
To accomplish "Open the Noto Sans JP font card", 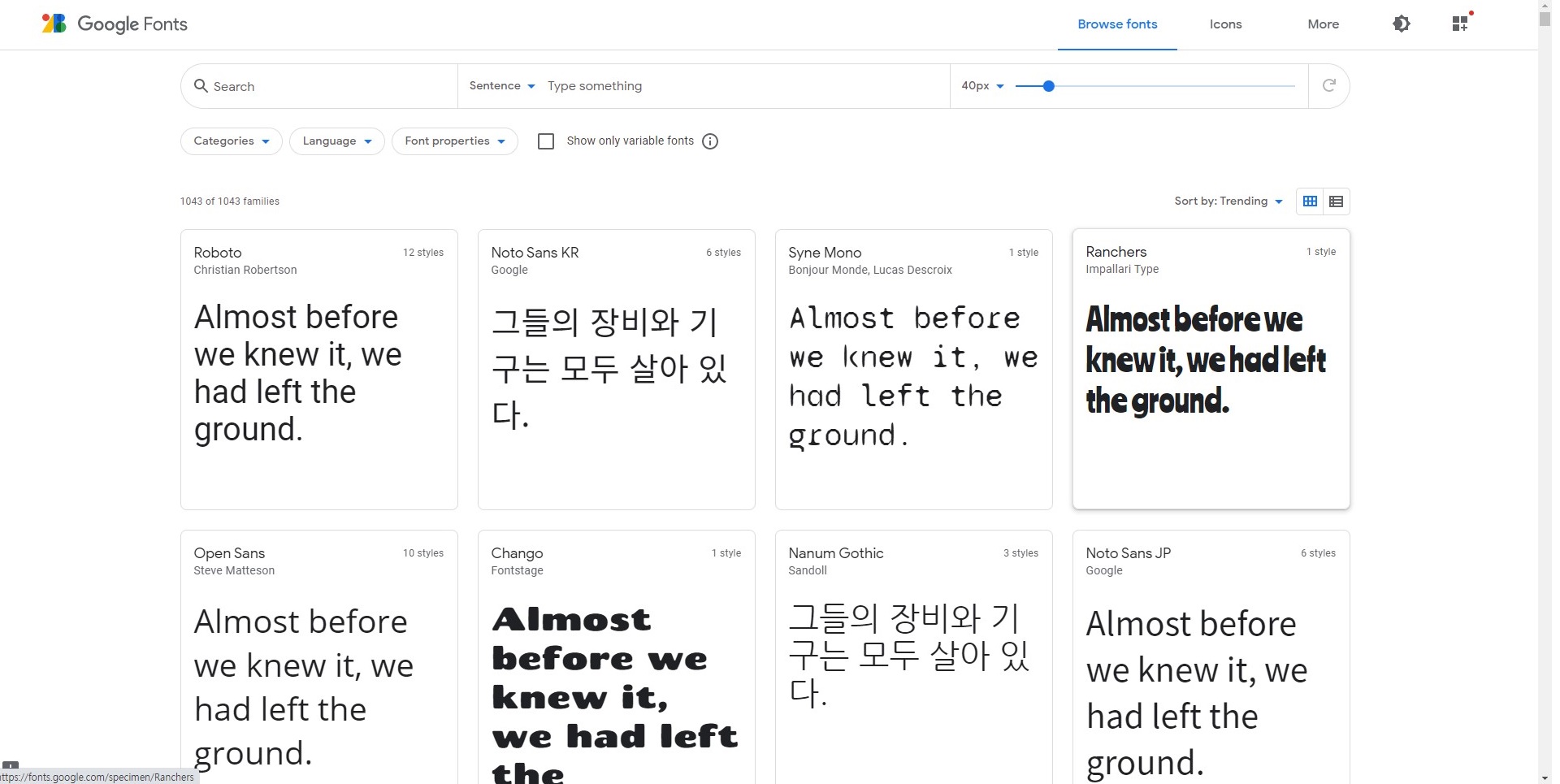I will point(1211,656).
